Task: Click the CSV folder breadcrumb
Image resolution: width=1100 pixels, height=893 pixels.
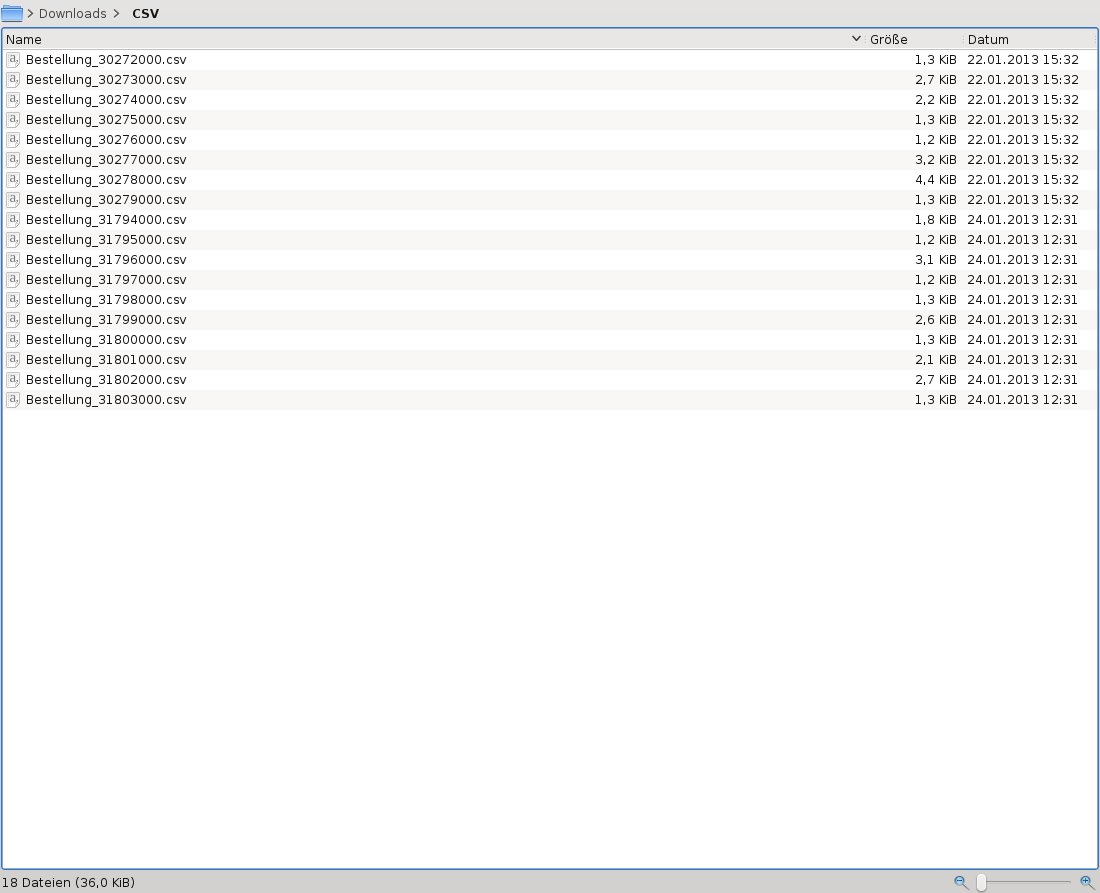Action: [x=145, y=13]
